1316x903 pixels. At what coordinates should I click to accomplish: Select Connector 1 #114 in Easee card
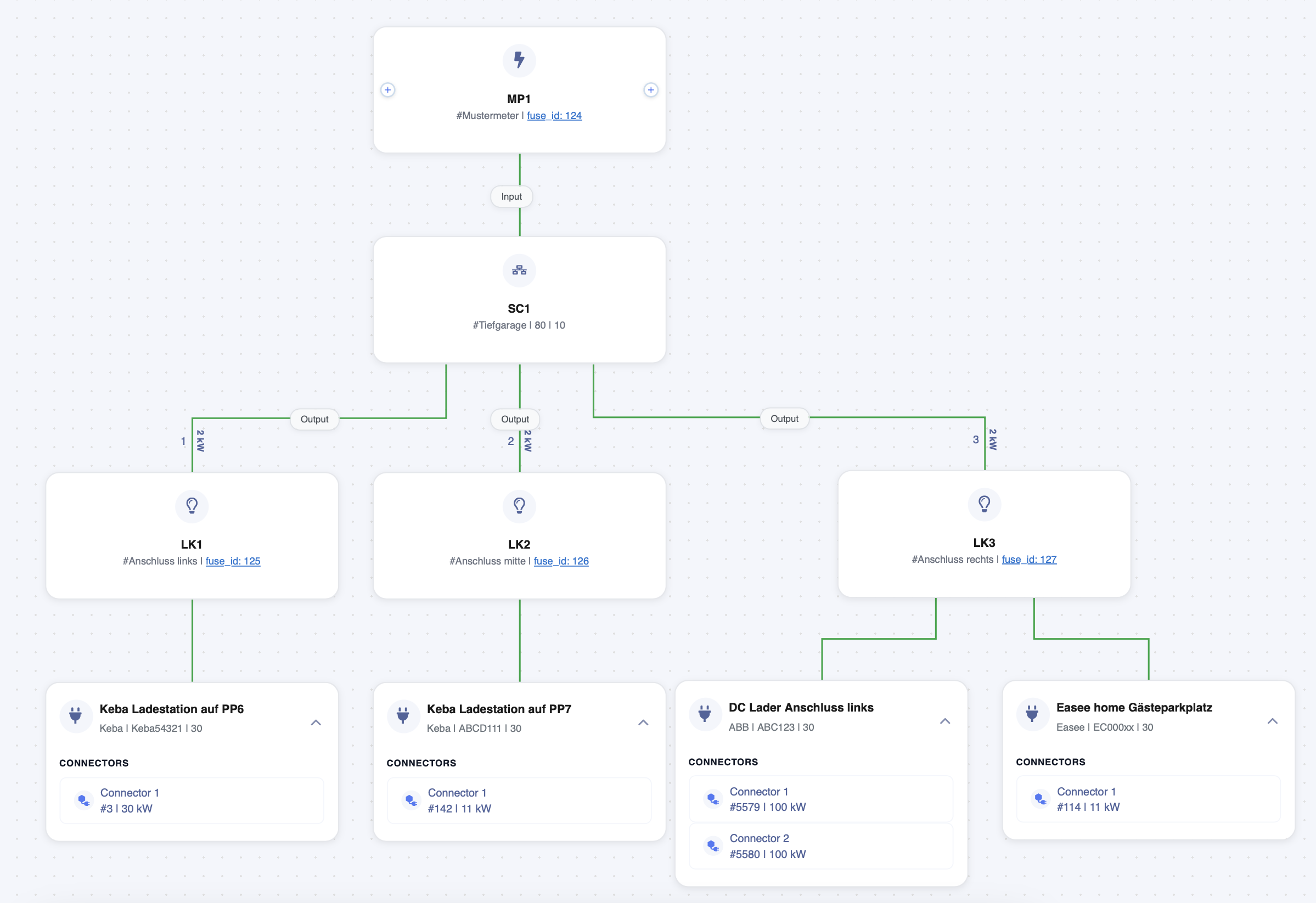(1148, 799)
